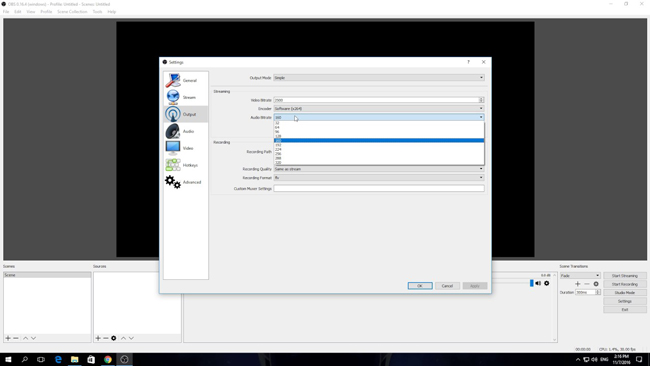Viewport: 650px width, 366px height.
Task: Add a new source with plus icon
Action: click(x=98, y=338)
